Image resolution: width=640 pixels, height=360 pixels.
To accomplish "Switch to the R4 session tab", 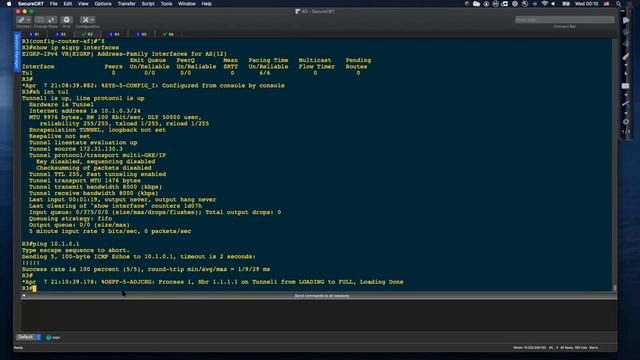I will (x=115, y=34).
